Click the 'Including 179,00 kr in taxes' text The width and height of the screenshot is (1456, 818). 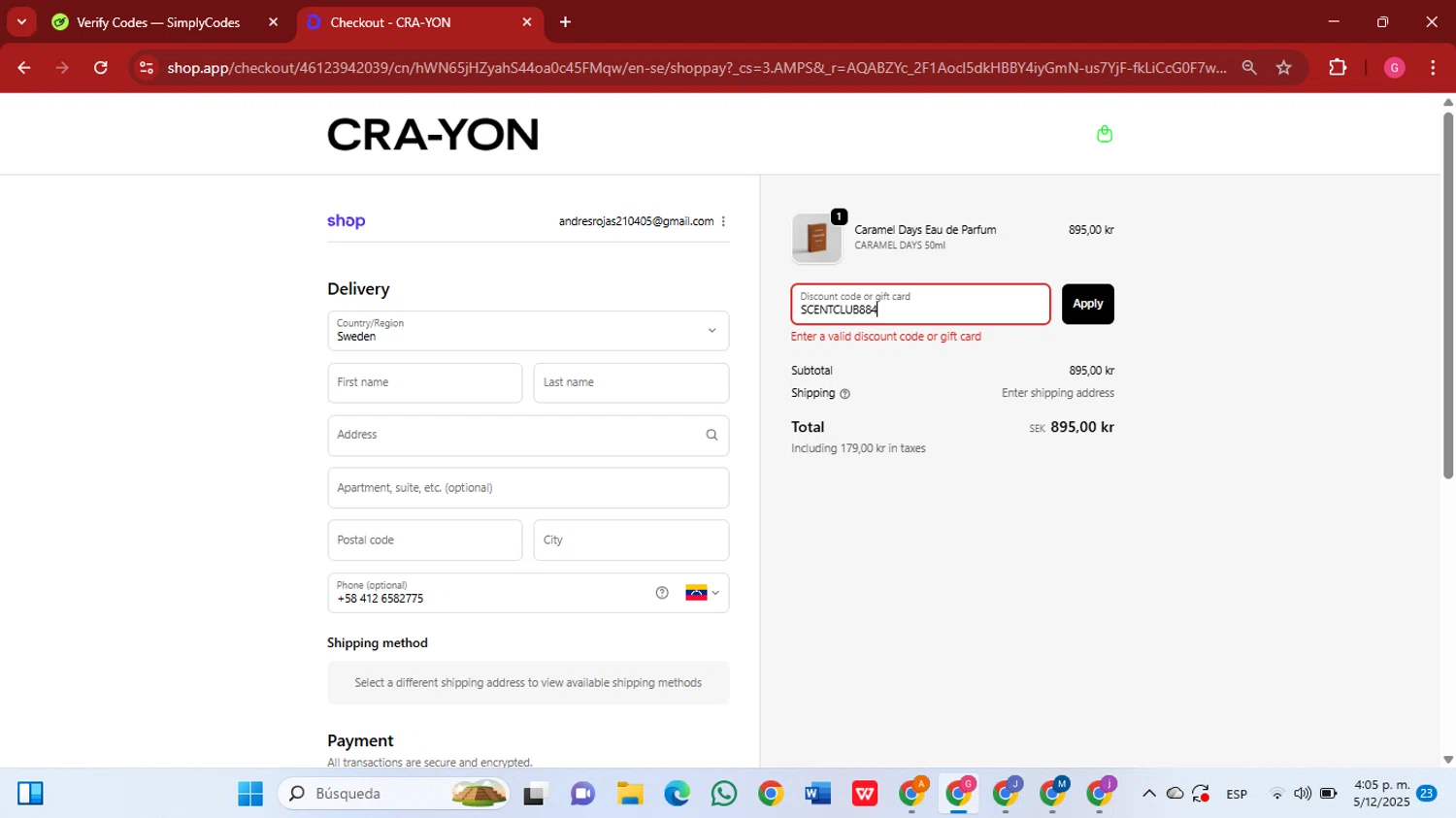coord(858,448)
